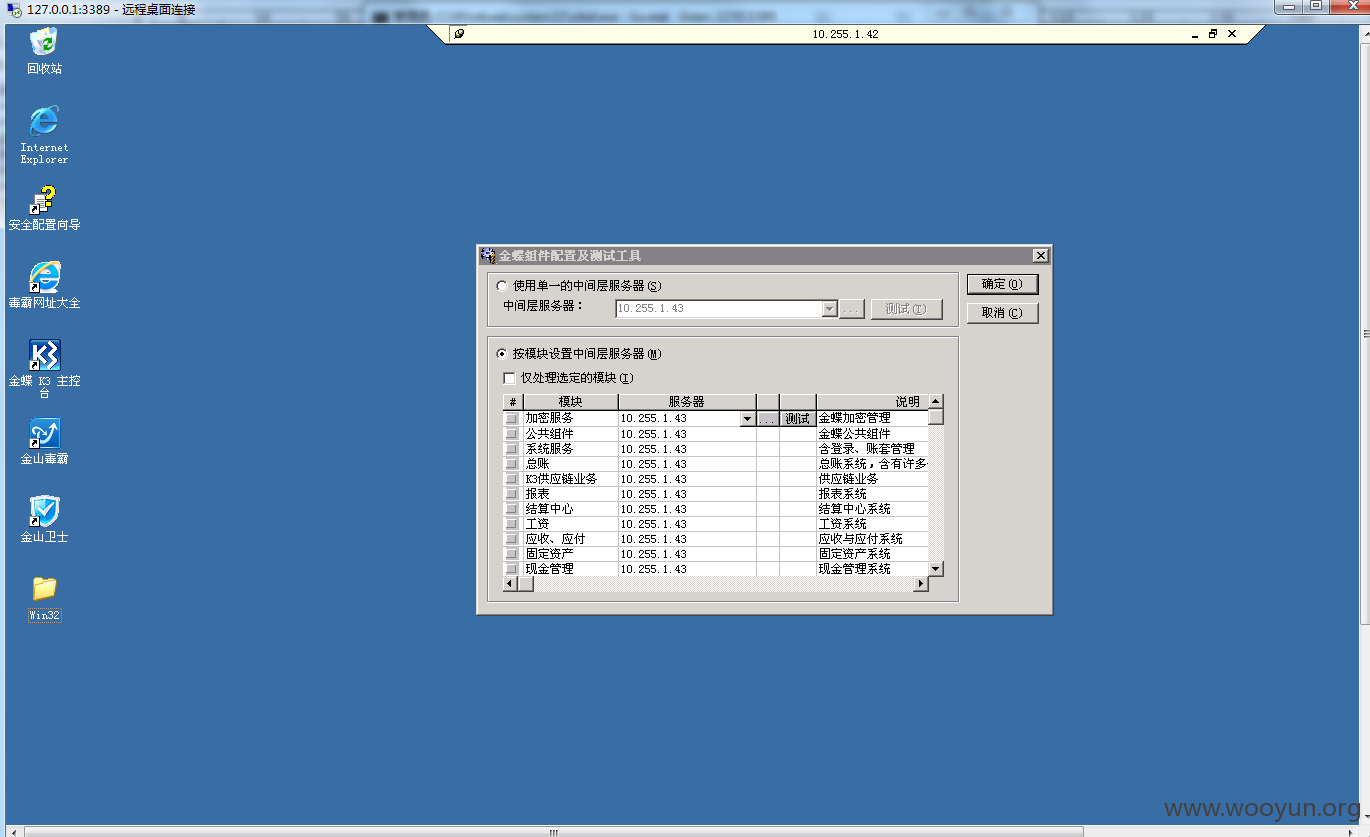Close the 金蝶组件配置及测试工具 dialog
The height and width of the screenshot is (837, 1370).
click(x=1040, y=256)
